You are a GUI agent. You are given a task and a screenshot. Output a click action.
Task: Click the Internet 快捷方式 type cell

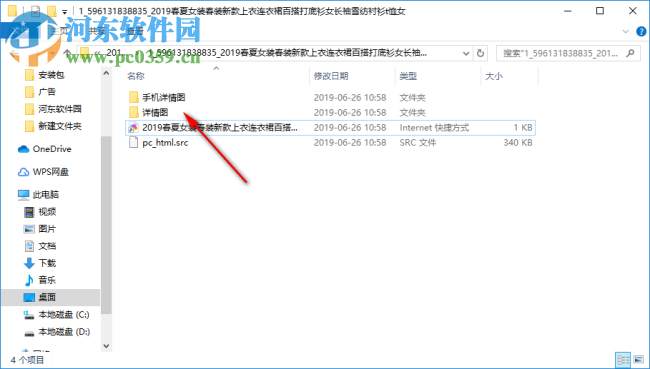point(434,128)
